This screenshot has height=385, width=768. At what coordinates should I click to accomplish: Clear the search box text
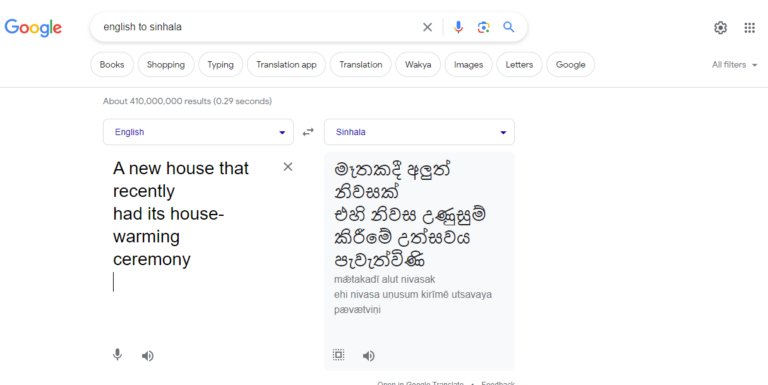428,27
